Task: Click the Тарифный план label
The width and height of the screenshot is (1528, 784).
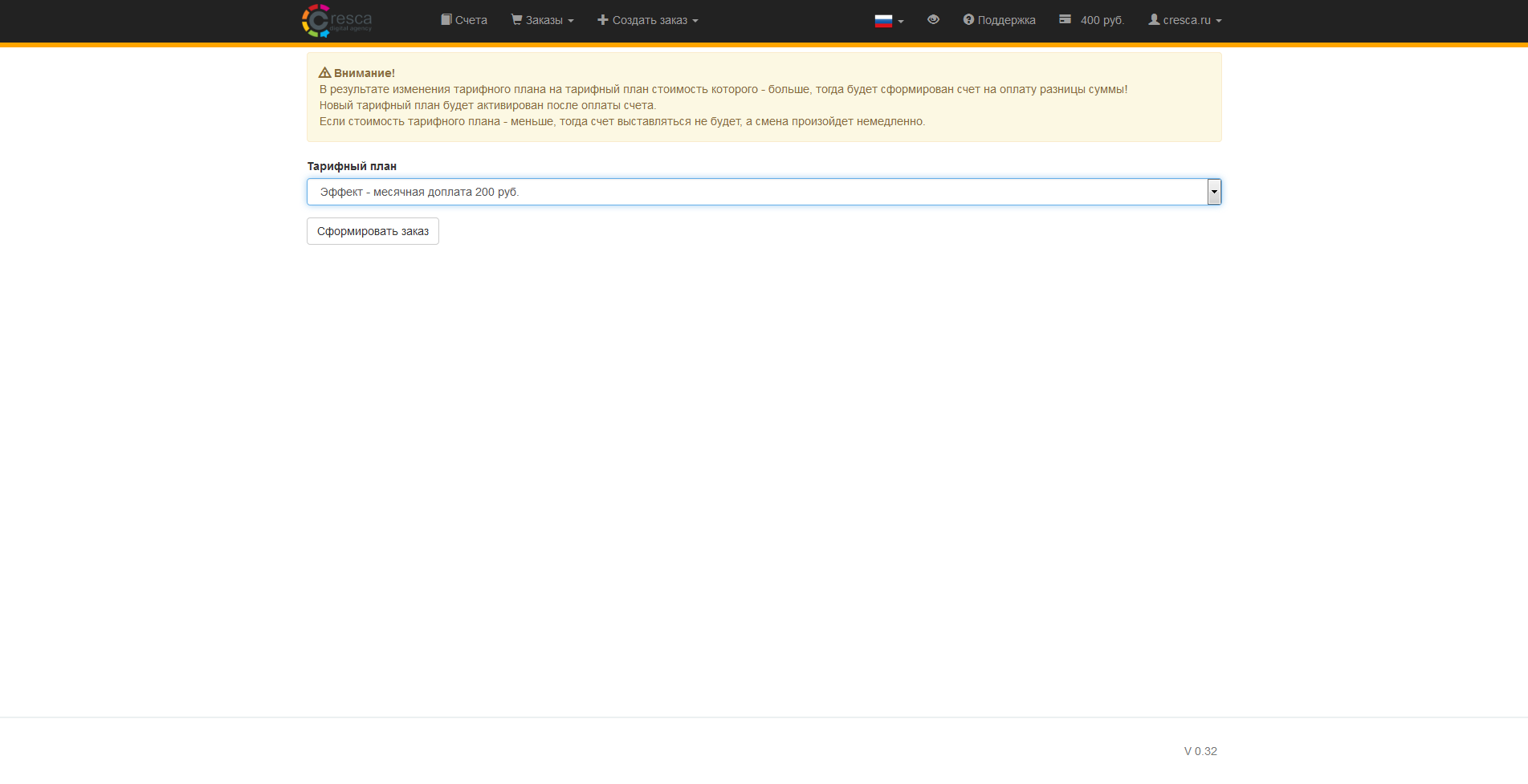Action: click(352, 166)
